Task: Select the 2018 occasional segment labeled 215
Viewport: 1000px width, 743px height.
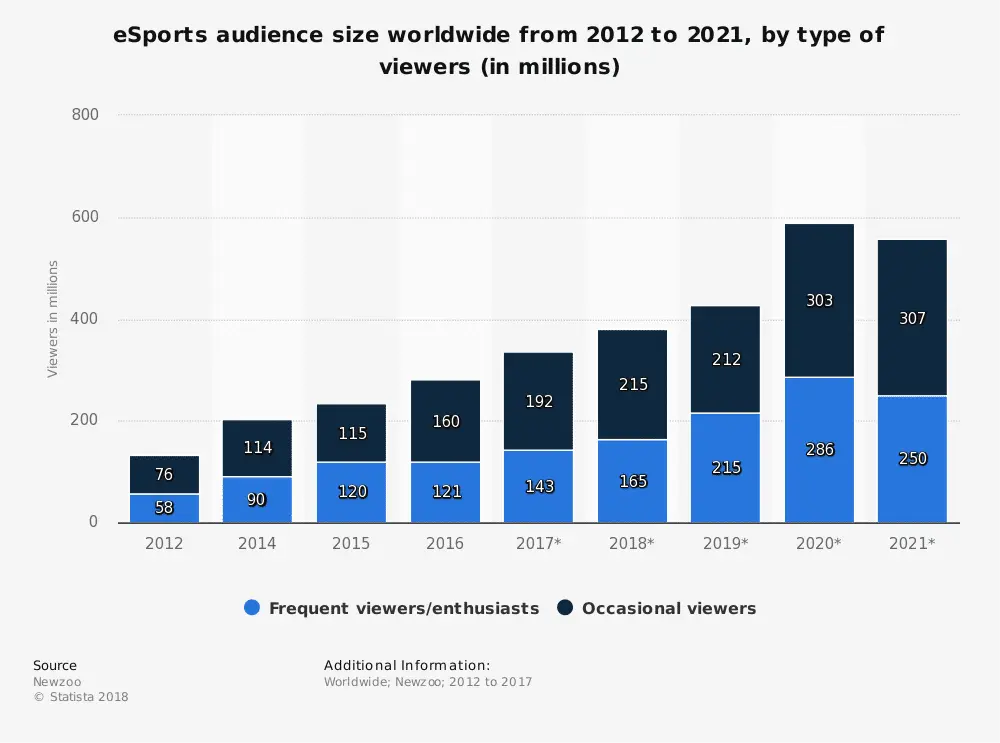Action: (x=632, y=385)
